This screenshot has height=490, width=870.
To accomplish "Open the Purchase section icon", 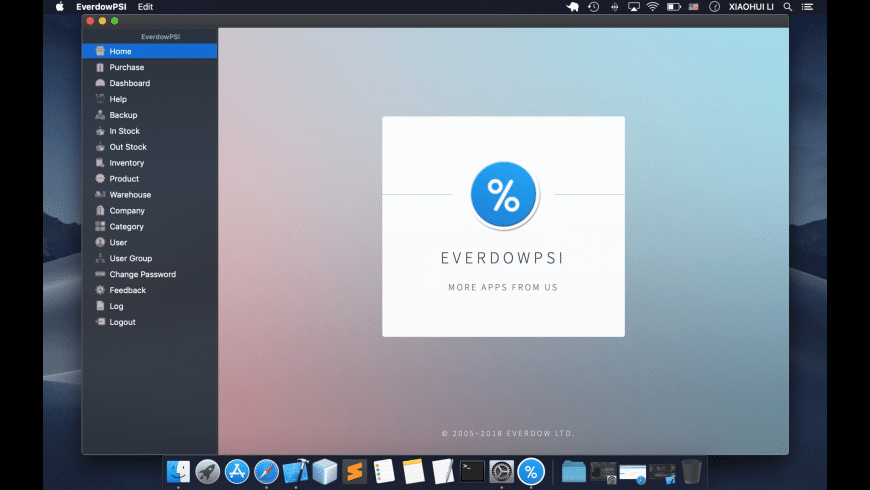I will point(100,67).
